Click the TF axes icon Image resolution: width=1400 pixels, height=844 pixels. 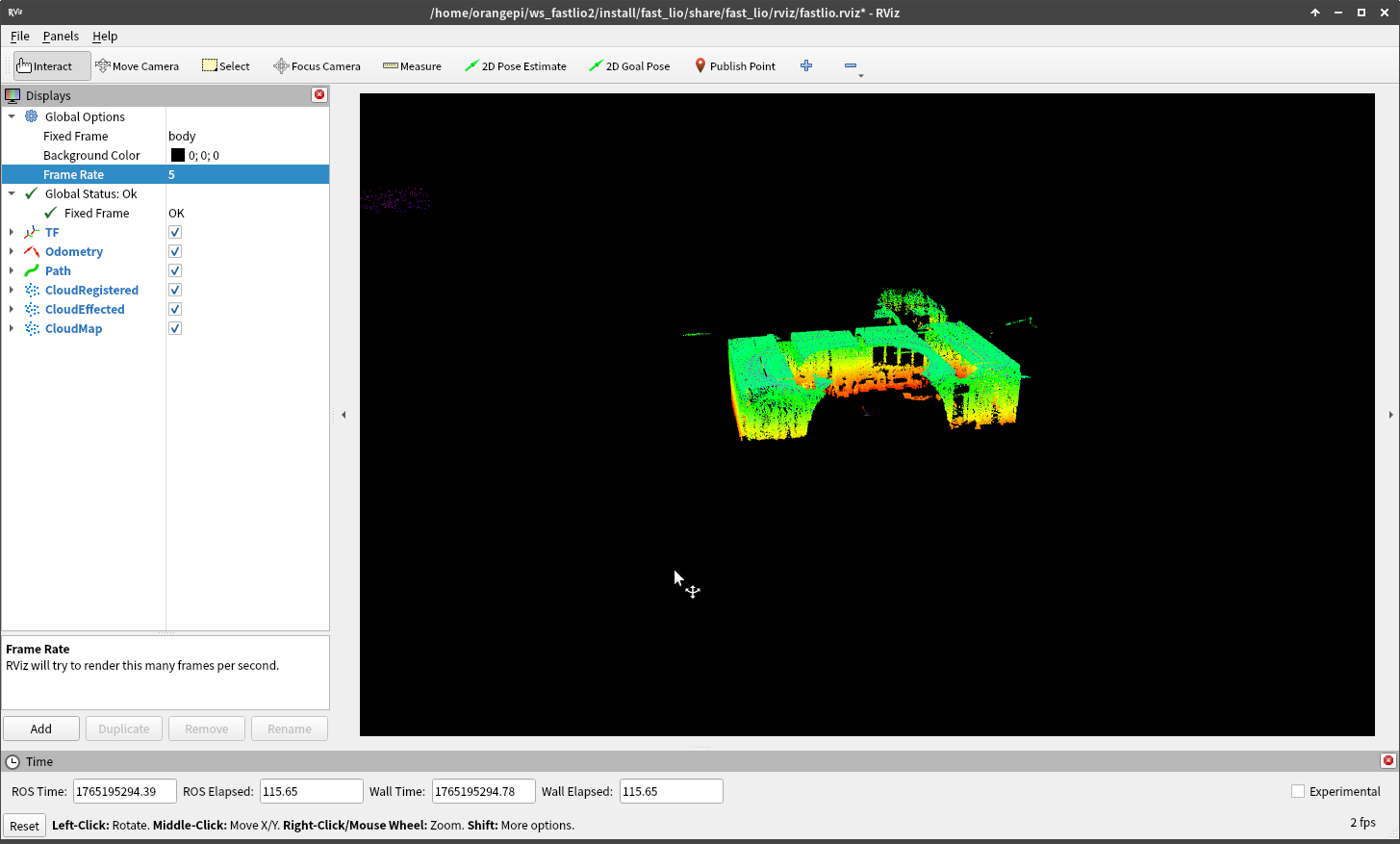[32, 232]
